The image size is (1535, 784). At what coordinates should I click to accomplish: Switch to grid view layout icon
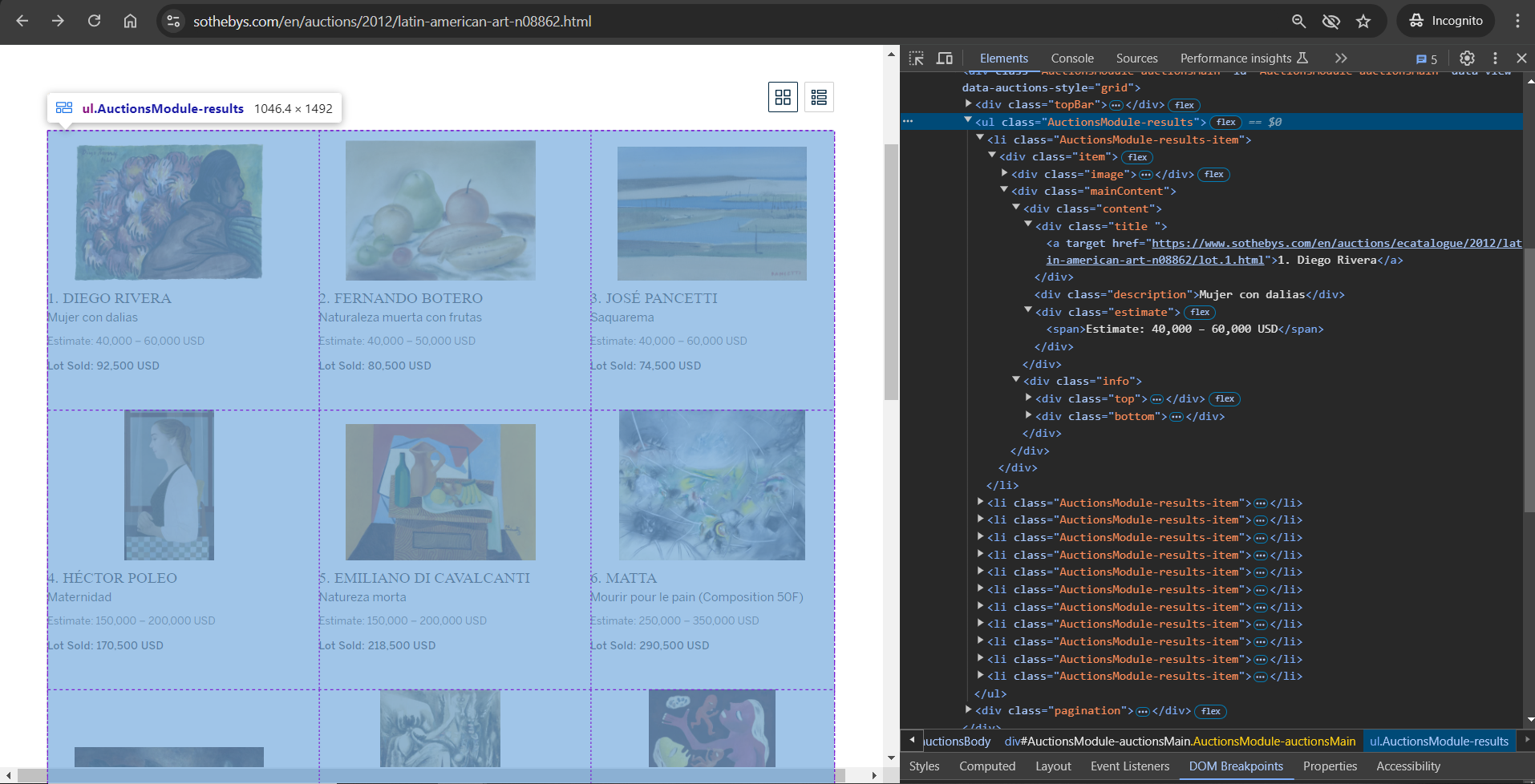[783, 97]
